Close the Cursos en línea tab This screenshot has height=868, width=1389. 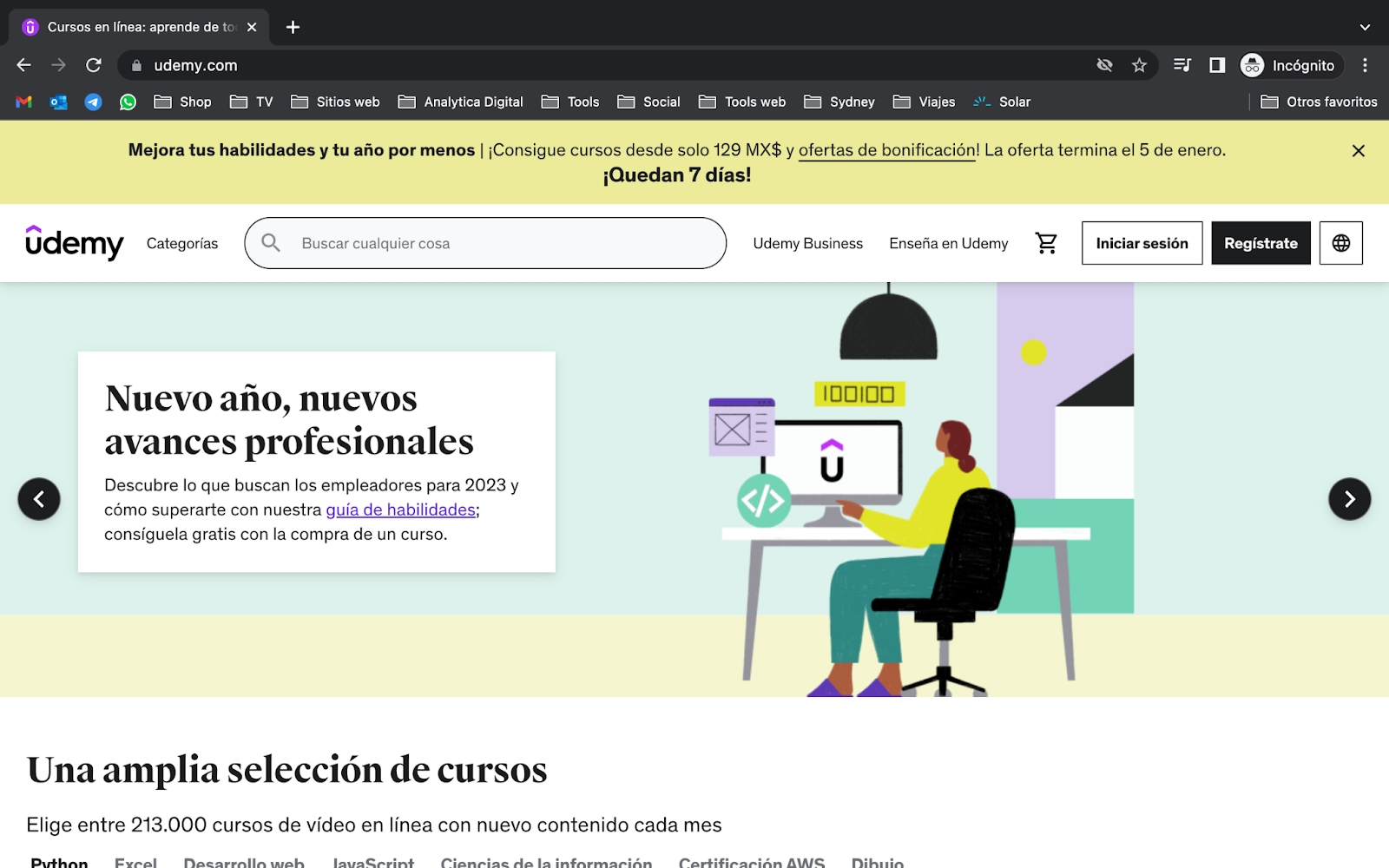point(252,27)
